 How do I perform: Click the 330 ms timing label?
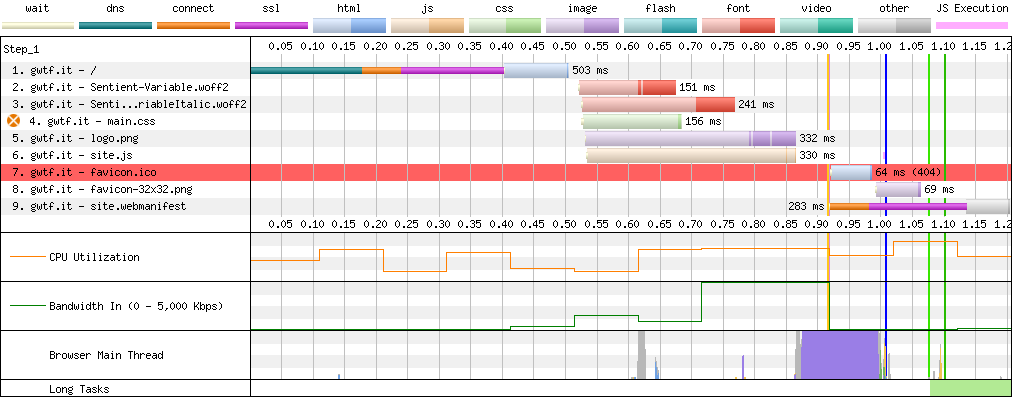pos(817,155)
